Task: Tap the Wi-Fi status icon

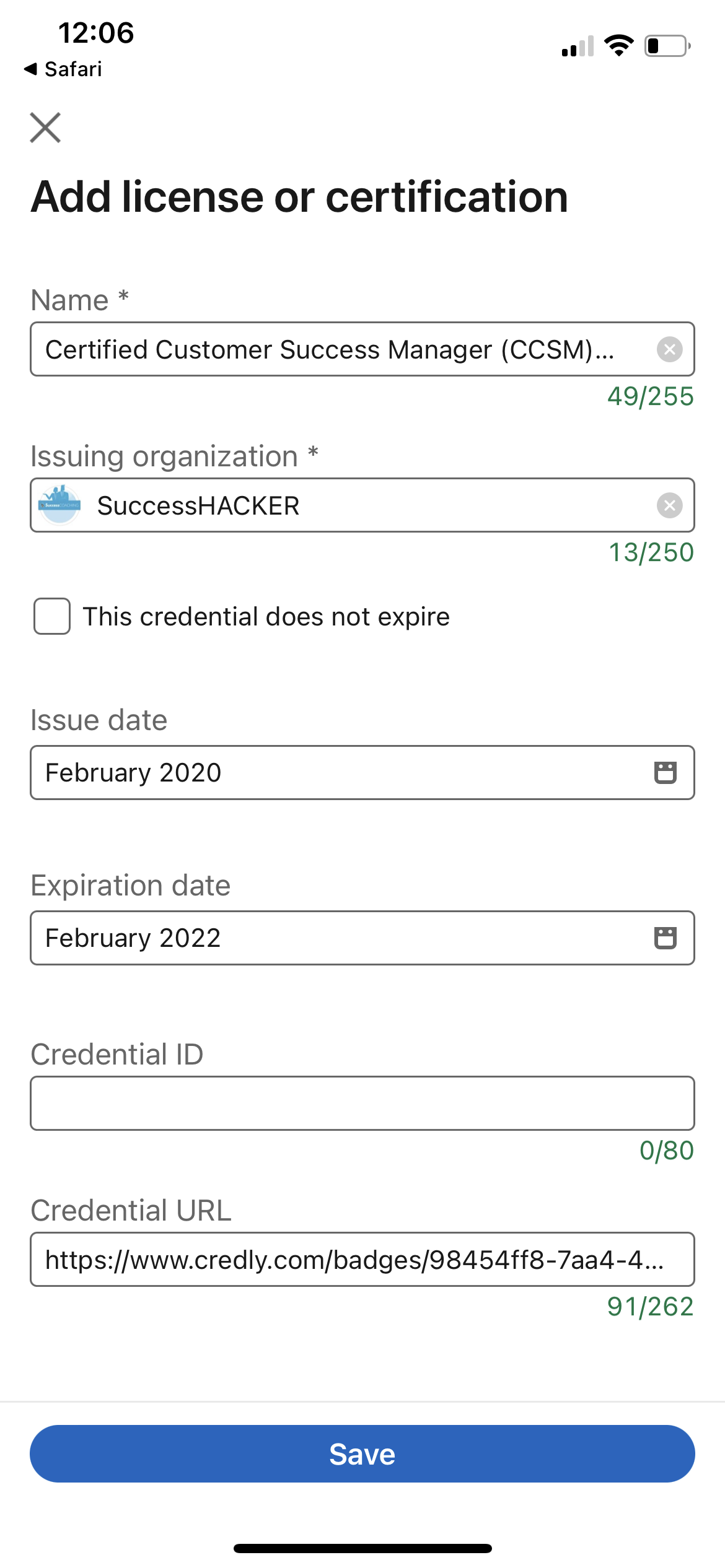Action: click(618, 46)
